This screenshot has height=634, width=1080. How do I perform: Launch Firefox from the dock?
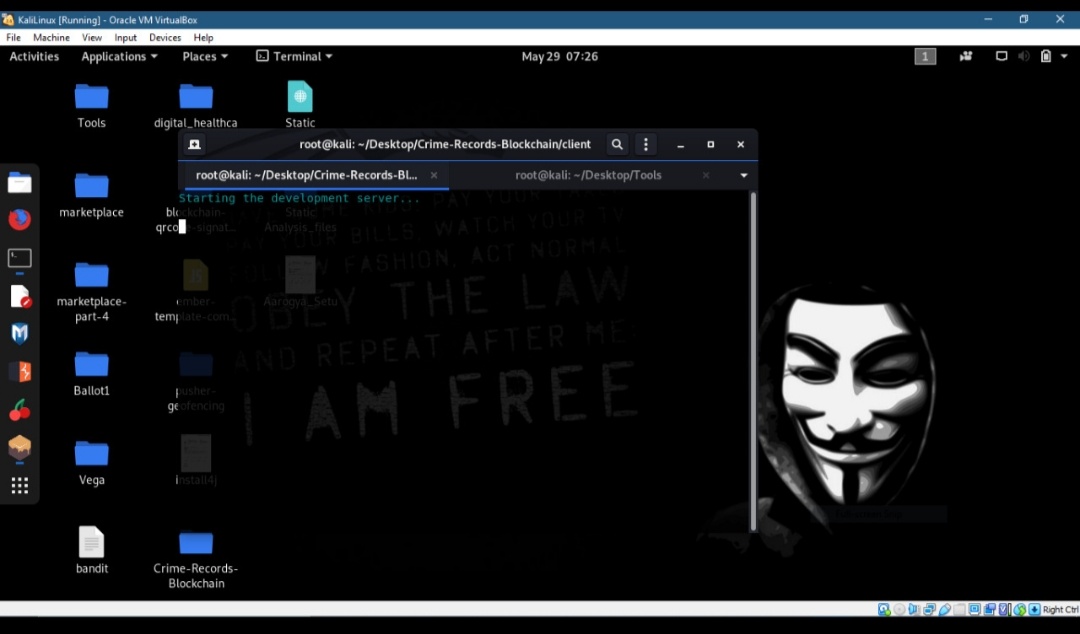coord(19,220)
